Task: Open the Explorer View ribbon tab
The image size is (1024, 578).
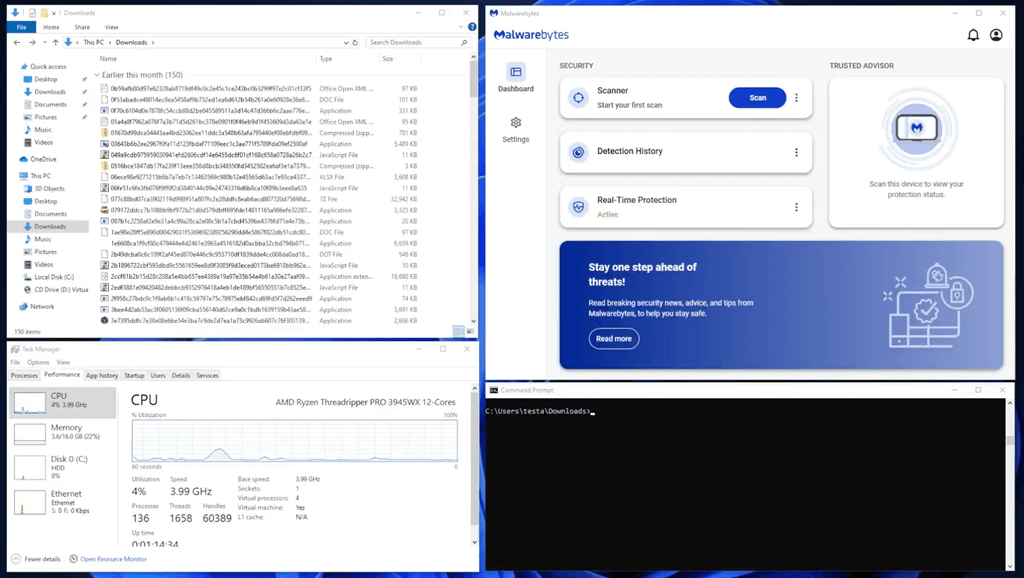Action: tap(112, 27)
